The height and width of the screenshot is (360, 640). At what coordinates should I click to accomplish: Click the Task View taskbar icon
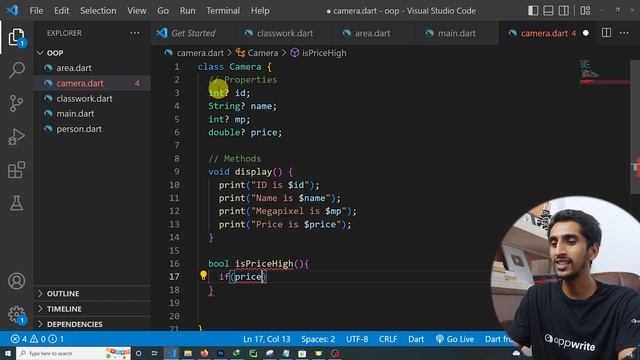pyautogui.click(x=155, y=353)
